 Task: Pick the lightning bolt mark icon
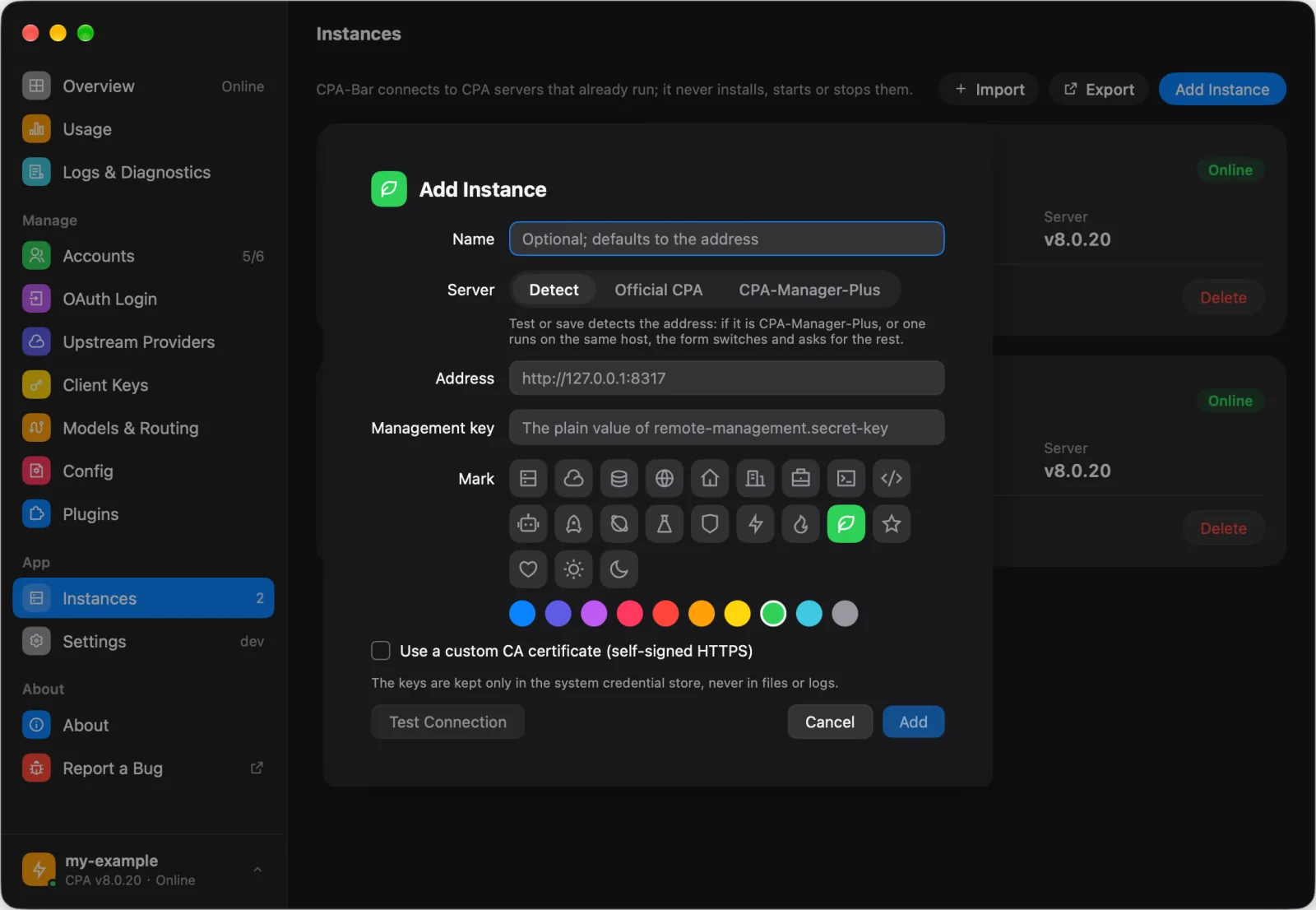[755, 523]
